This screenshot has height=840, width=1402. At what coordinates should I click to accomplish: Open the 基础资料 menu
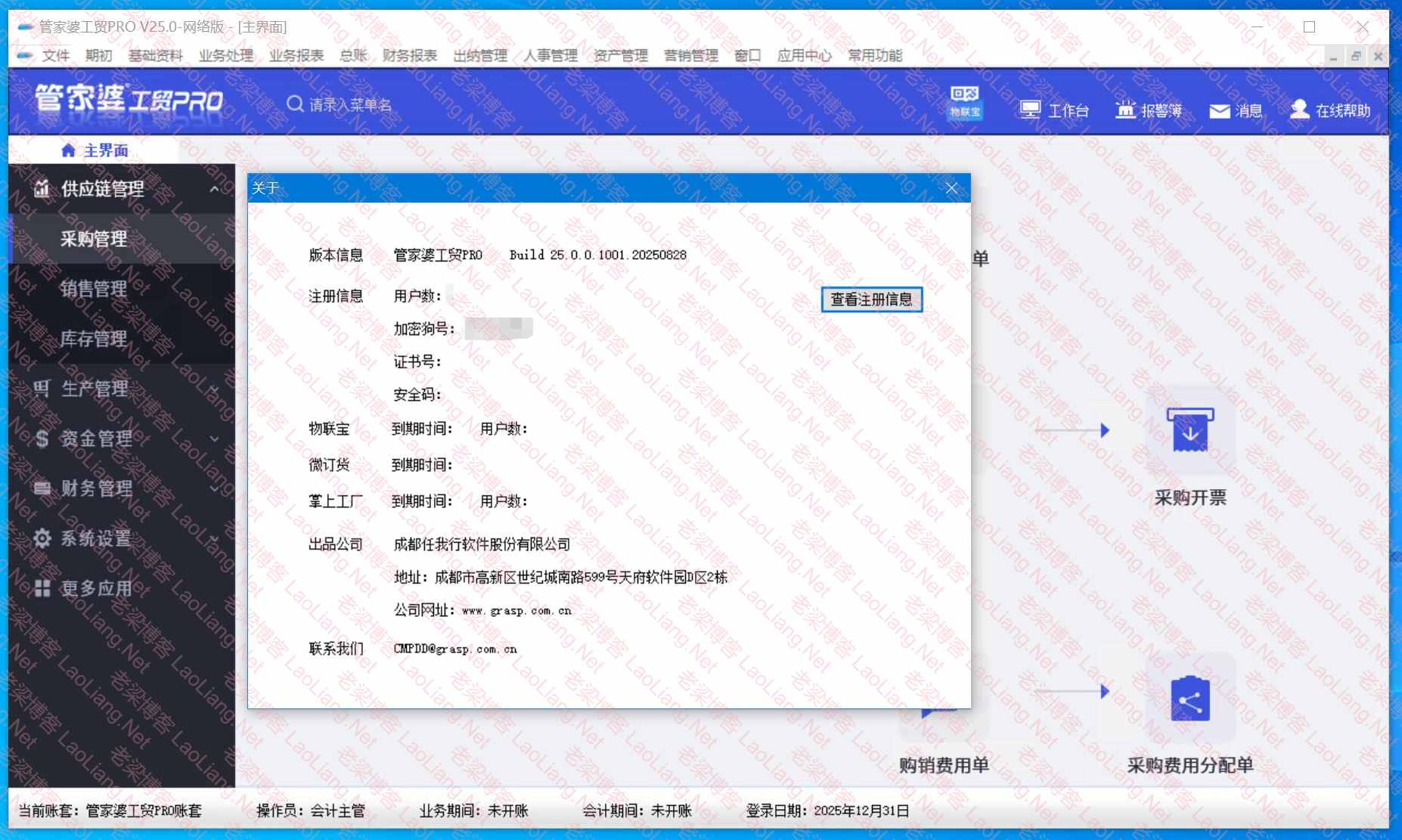coord(155,55)
